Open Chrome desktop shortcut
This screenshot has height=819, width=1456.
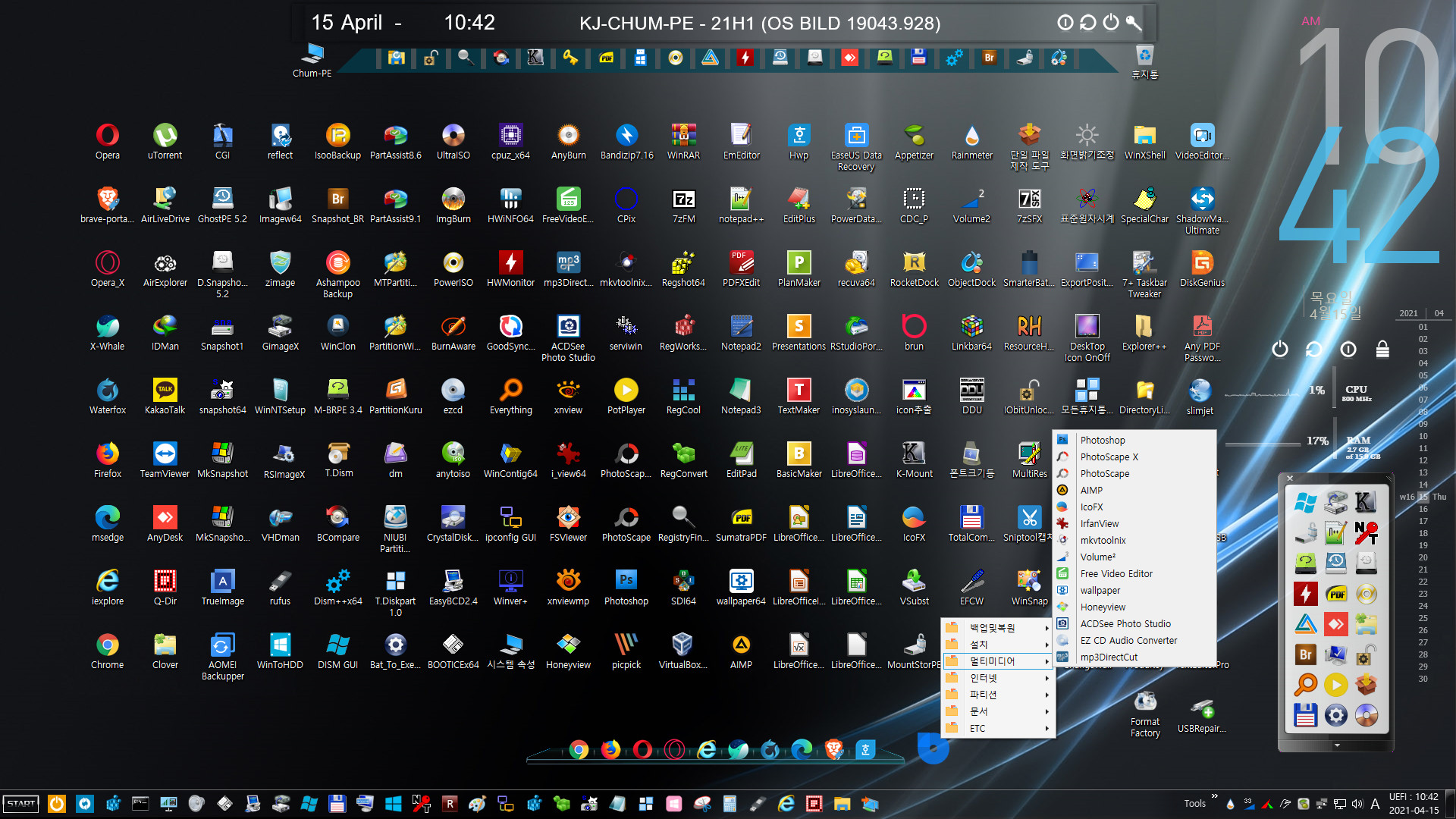click(107, 651)
